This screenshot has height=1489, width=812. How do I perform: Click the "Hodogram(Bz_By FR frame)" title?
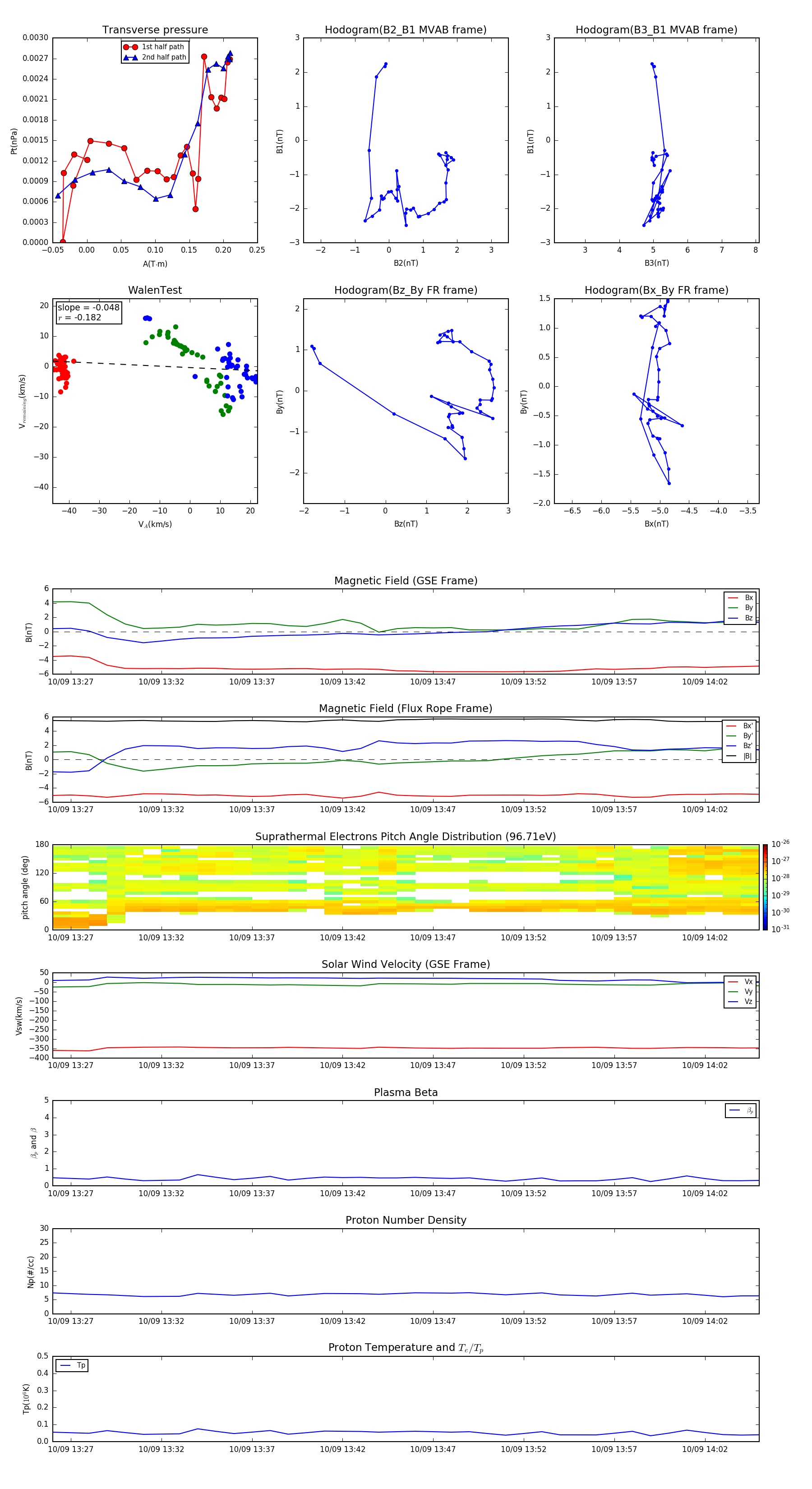point(406,290)
